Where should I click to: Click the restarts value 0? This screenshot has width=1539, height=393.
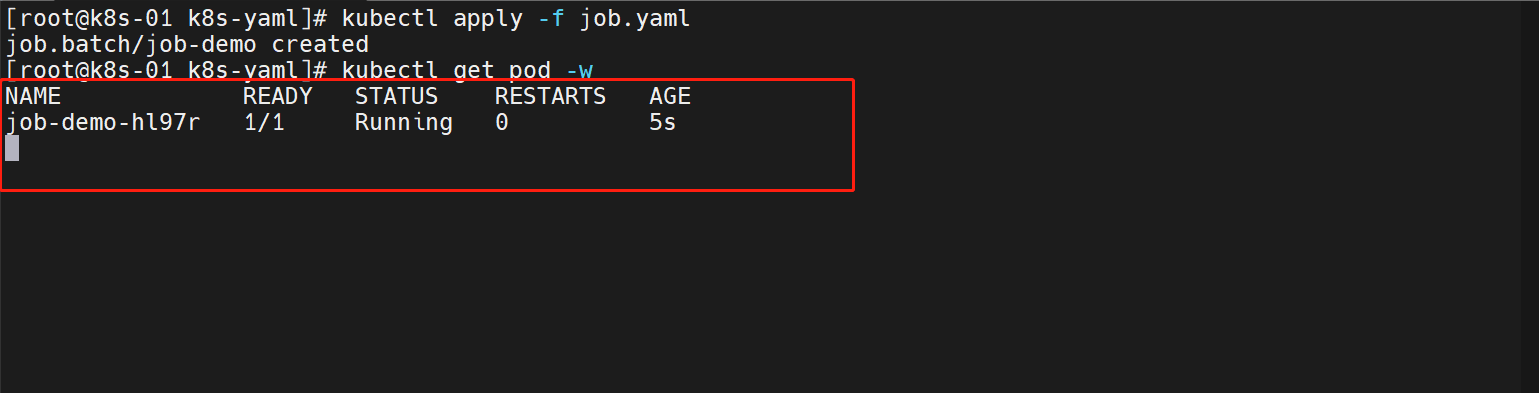[x=502, y=123]
